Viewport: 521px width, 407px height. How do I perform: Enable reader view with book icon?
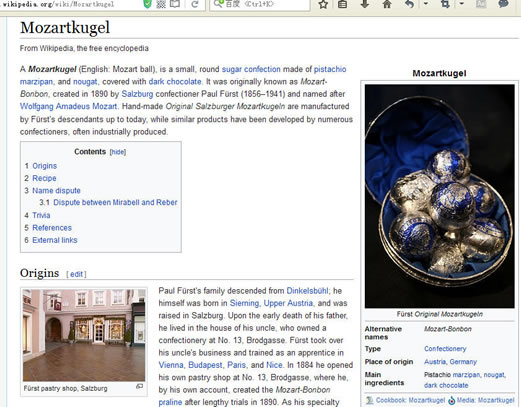175,4
